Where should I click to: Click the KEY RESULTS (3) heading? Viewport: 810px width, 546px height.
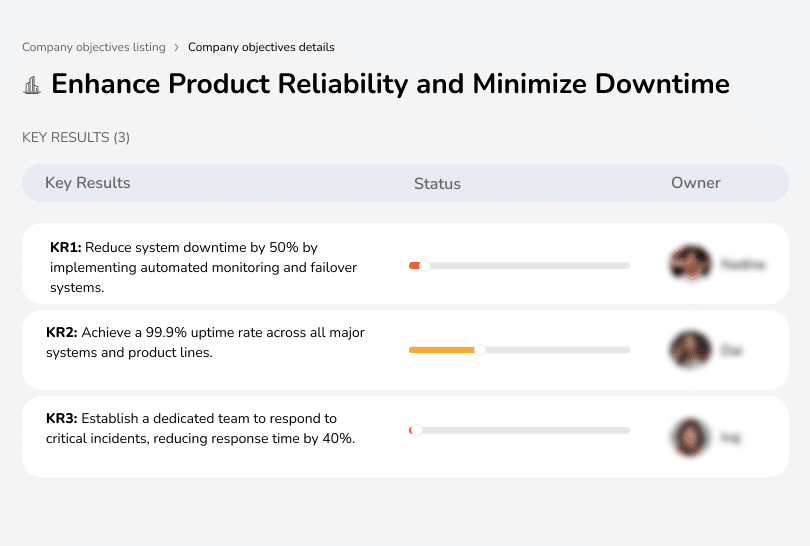(76, 137)
